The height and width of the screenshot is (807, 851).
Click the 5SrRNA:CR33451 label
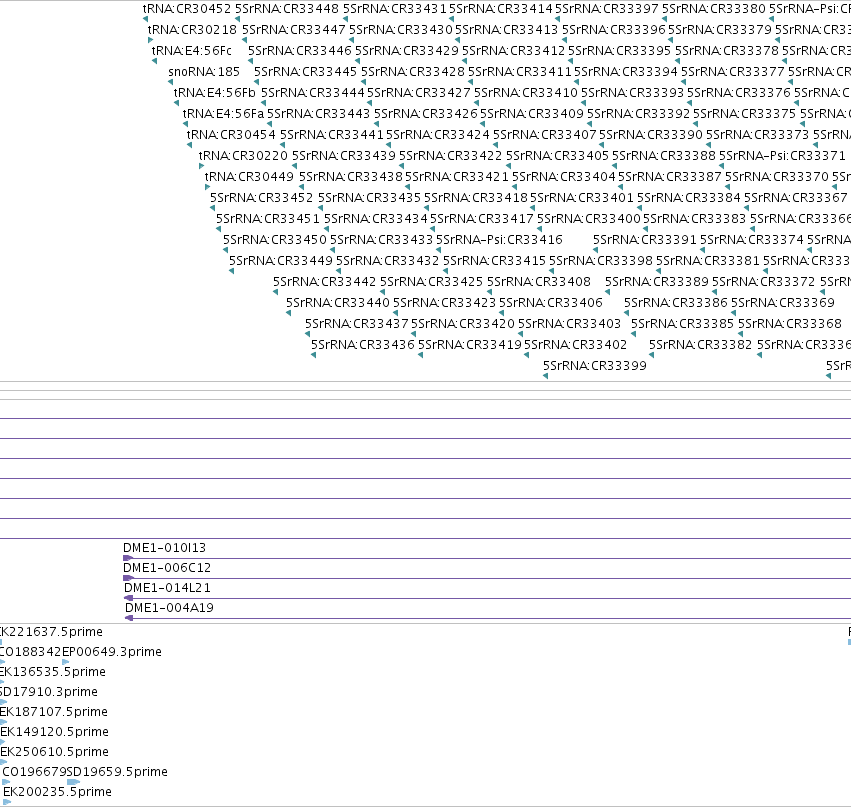click(268, 219)
